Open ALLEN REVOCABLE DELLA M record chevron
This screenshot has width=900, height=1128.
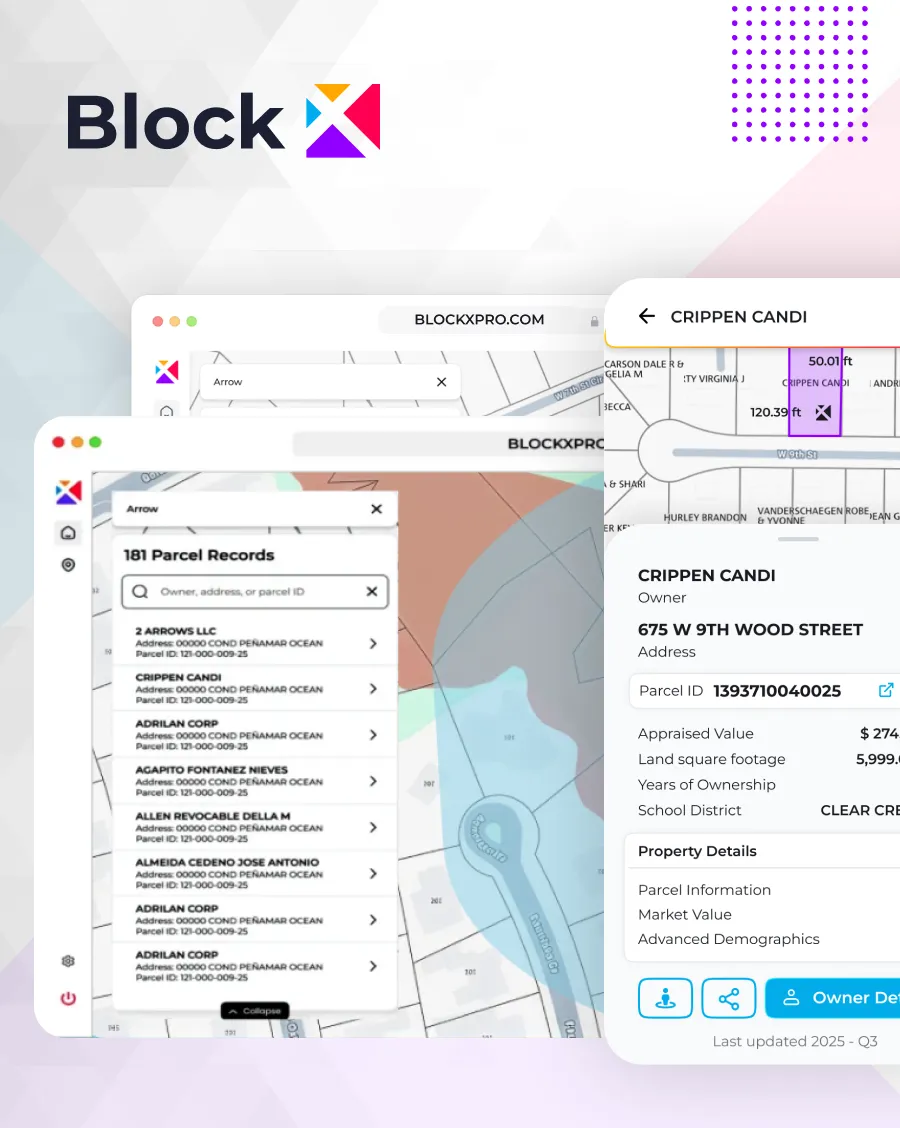coord(373,827)
